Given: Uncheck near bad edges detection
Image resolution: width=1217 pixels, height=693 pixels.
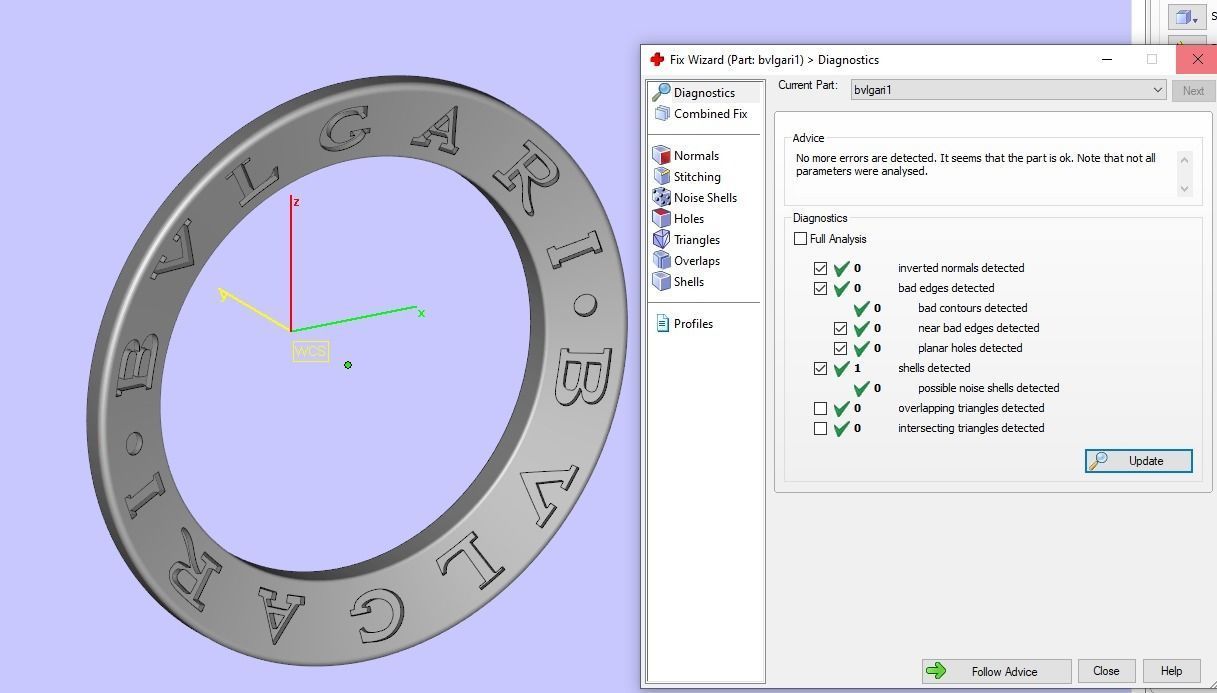Looking at the screenshot, I should click(x=840, y=328).
